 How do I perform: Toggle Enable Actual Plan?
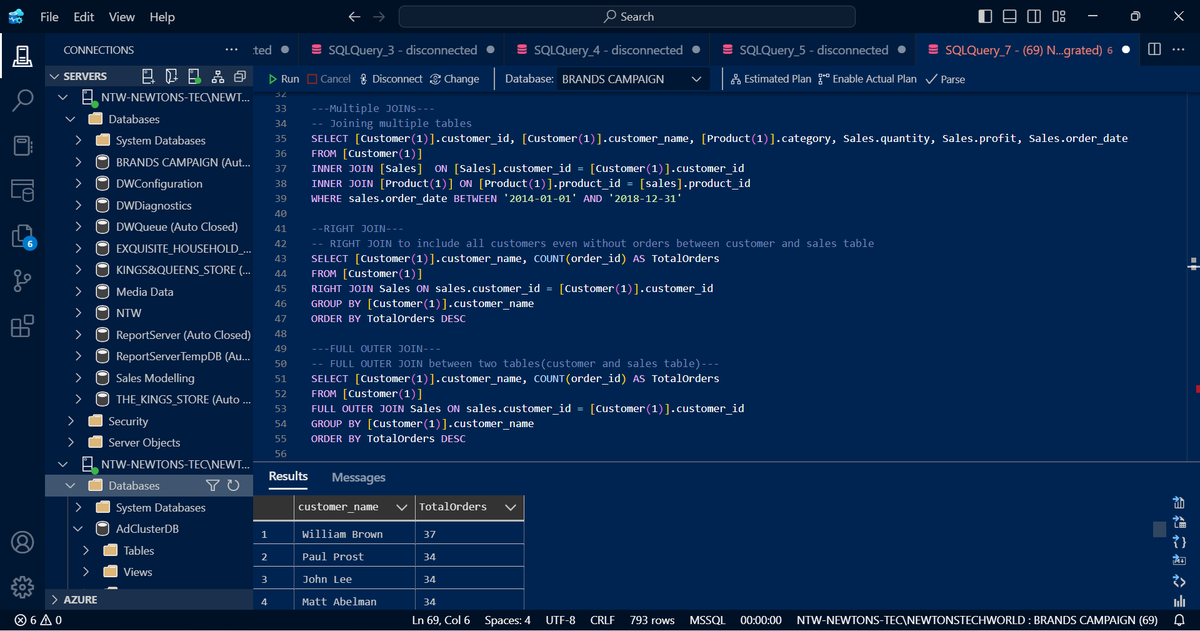[867, 79]
